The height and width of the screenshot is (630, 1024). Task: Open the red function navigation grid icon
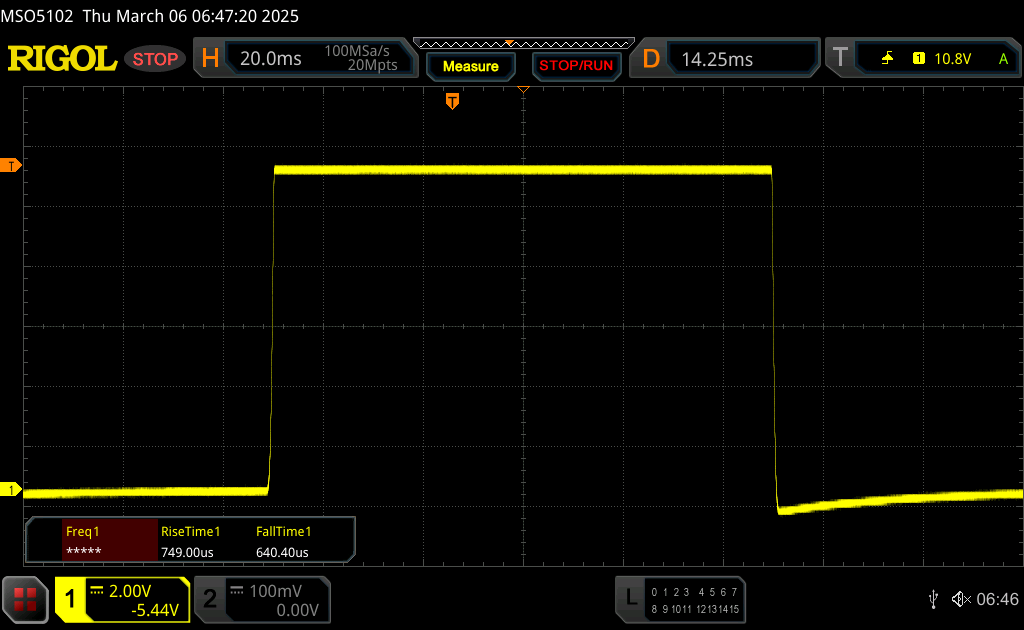coord(25,599)
